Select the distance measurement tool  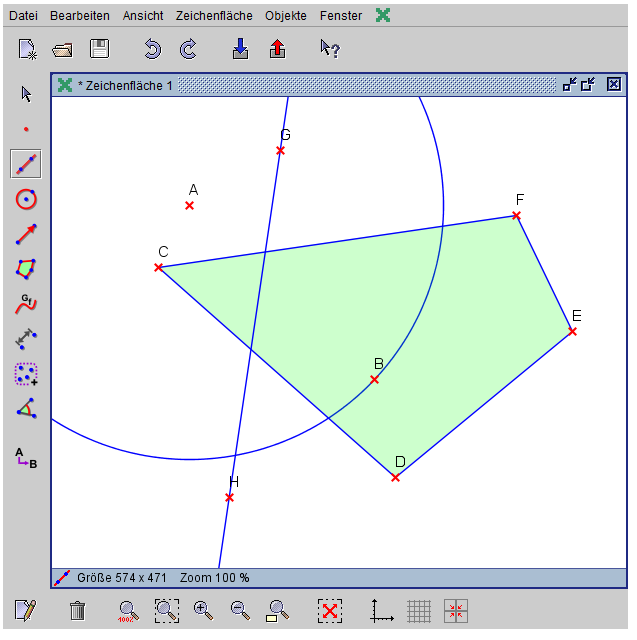[x=26, y=339]
